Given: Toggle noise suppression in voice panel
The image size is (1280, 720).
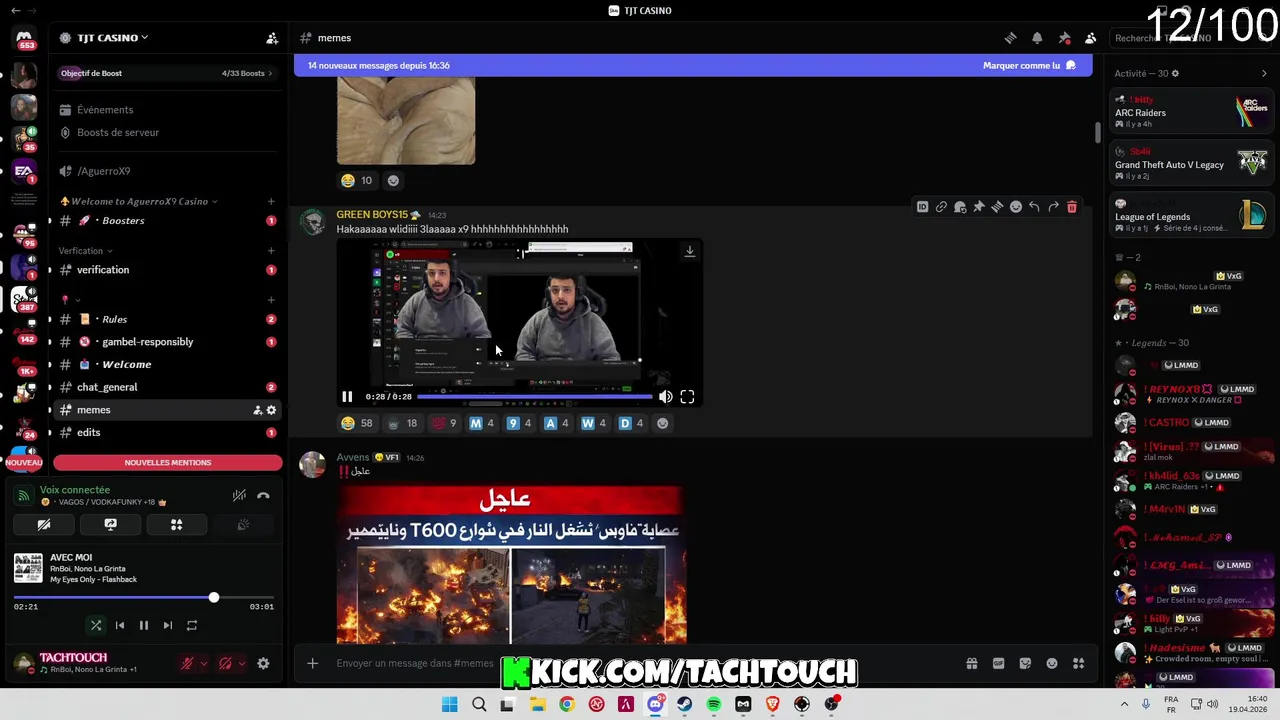Looking at the screenshot, I should (239, 496).
